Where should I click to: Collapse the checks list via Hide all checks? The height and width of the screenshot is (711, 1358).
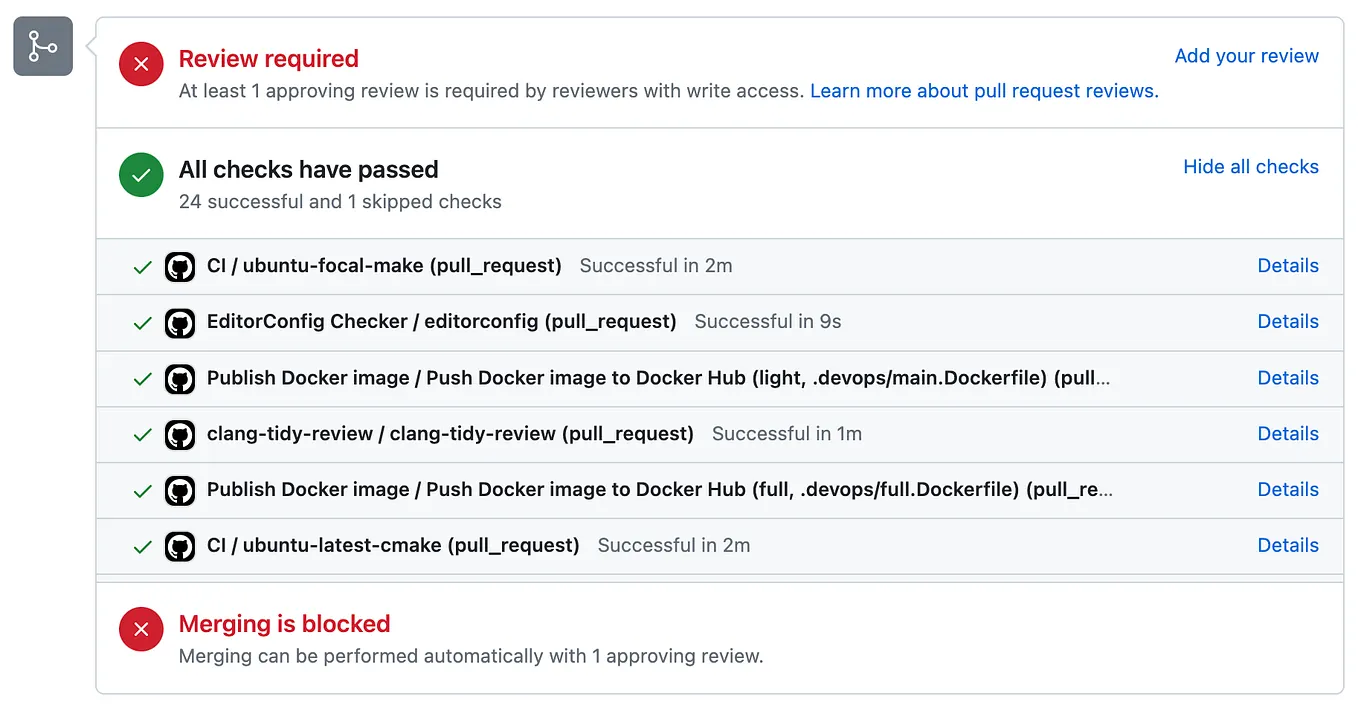pos(1251,167)
